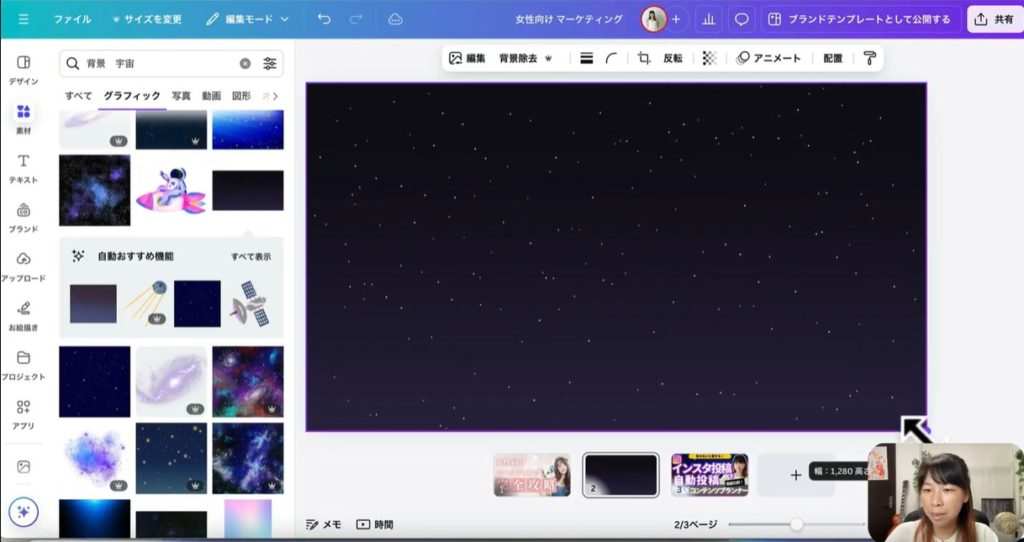Select the page 3 thumbnail
Image resolution: width=1024 pixels, height=542 pixels.
point(709,475)
